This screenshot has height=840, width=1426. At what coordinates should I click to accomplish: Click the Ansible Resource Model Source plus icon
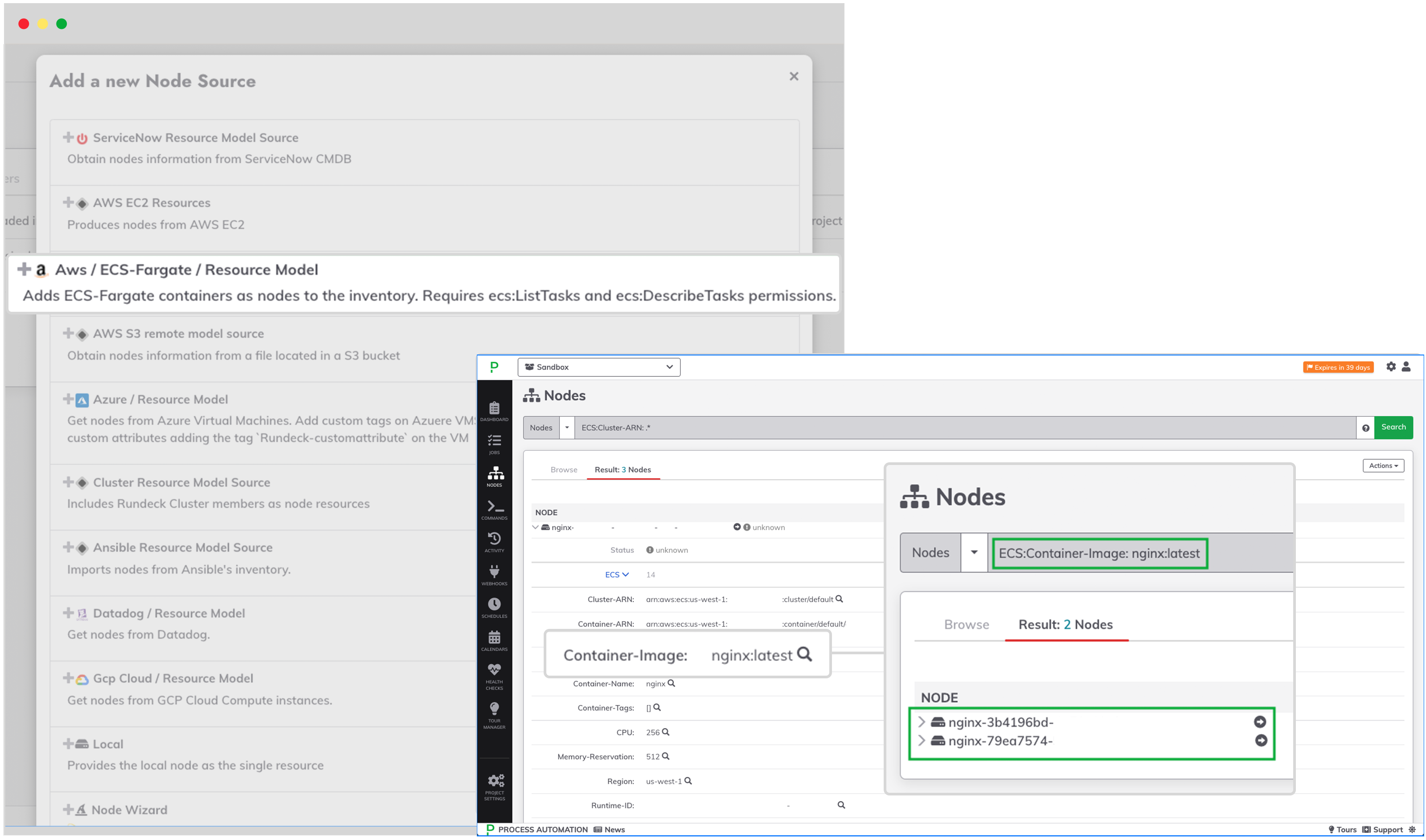click(x=68, y=547)
